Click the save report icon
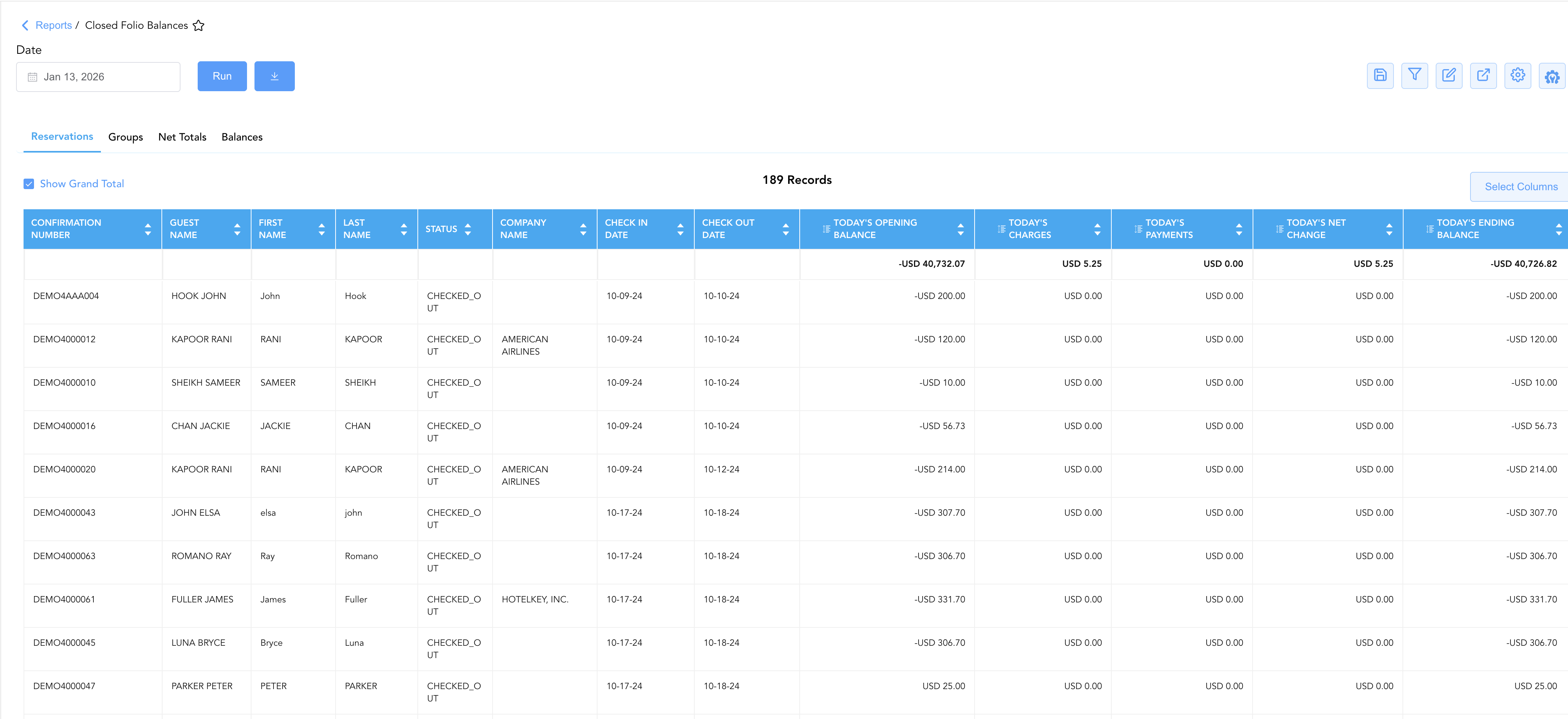Image resolution: width=1568 pixels, height=719 pixels. click(1380, 75)
